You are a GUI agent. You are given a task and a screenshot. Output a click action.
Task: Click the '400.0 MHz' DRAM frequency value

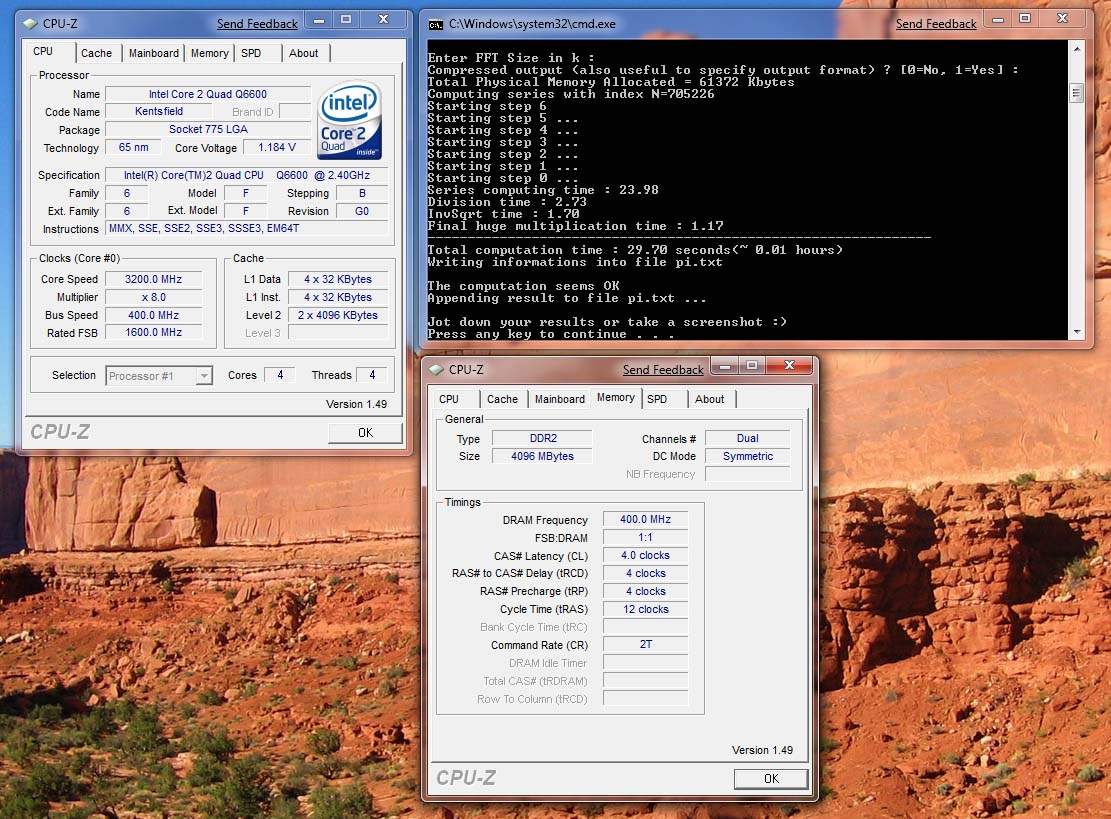pos(645,519)
